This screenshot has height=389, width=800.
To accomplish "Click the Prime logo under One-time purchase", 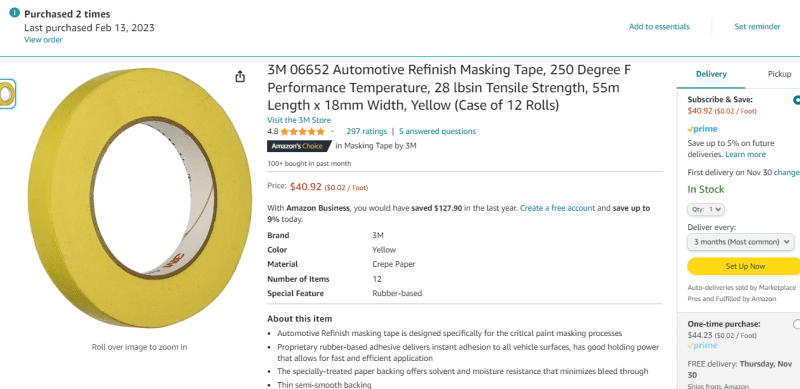I will point(702,346).
